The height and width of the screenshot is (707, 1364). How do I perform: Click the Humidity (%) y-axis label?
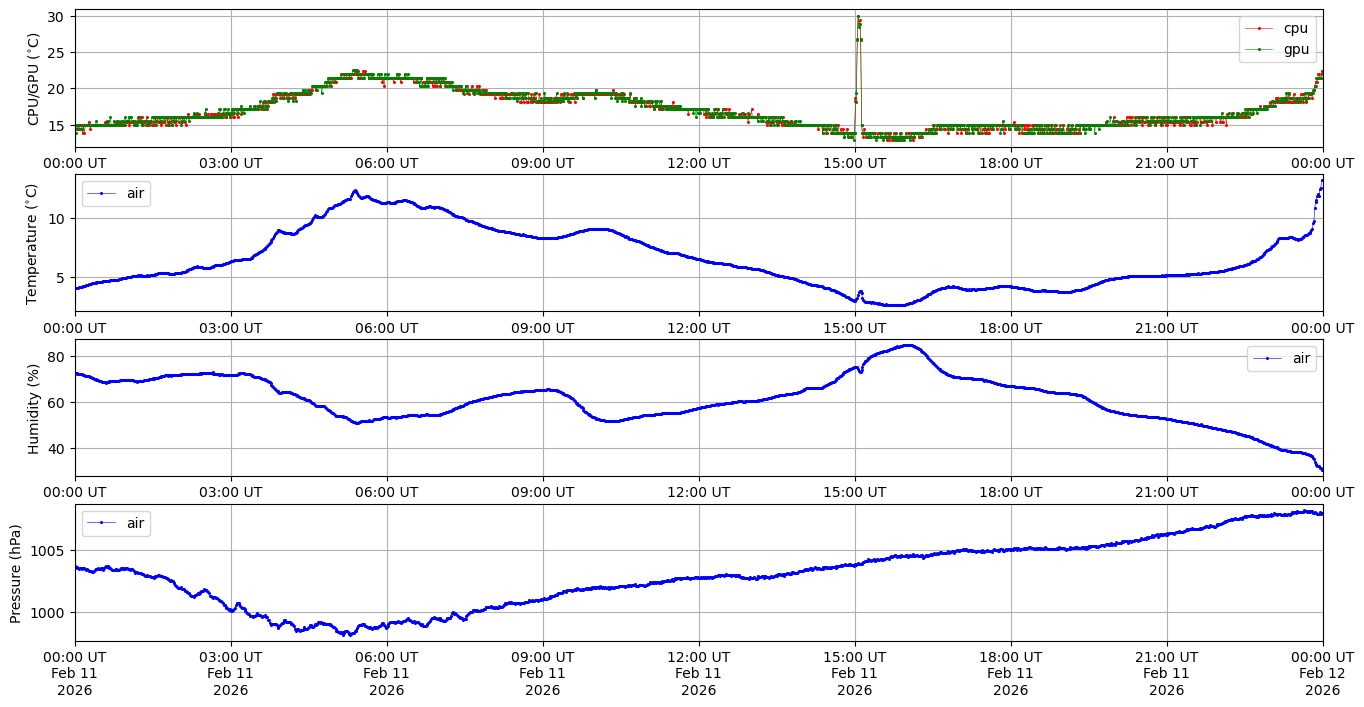33,407
